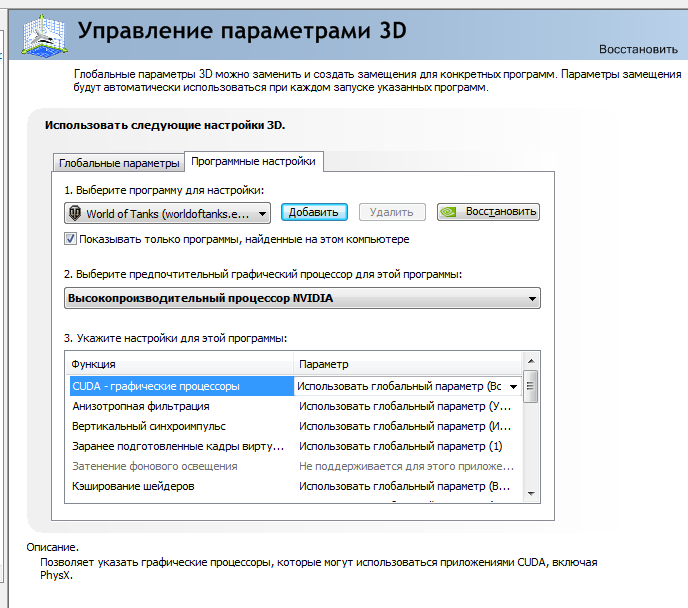The image size is (688, 608).
Task: Click 'Не поддерживается для этого приложе…' value
Action: point(406,466)
